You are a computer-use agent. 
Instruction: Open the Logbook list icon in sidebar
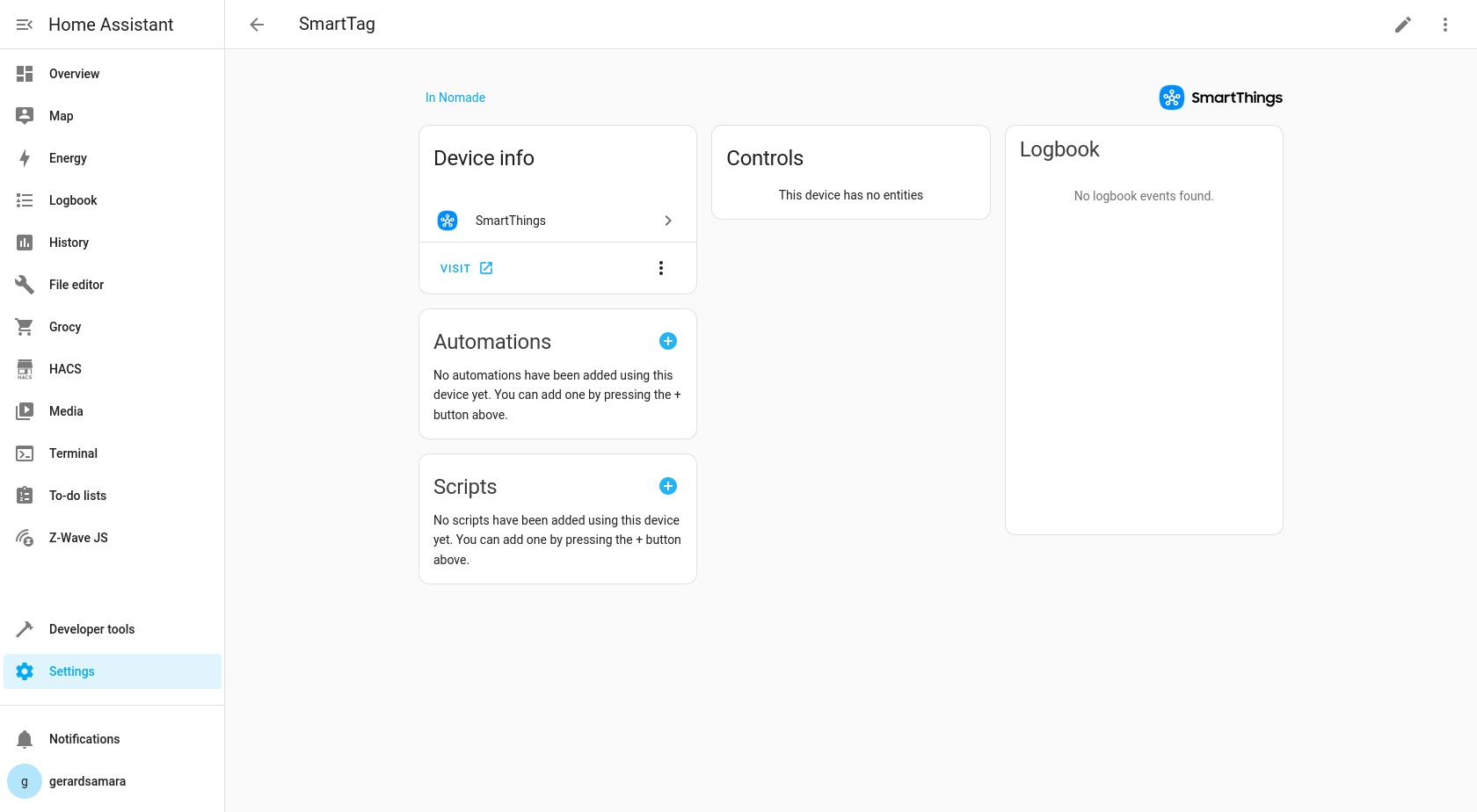[x=25, y=200]
